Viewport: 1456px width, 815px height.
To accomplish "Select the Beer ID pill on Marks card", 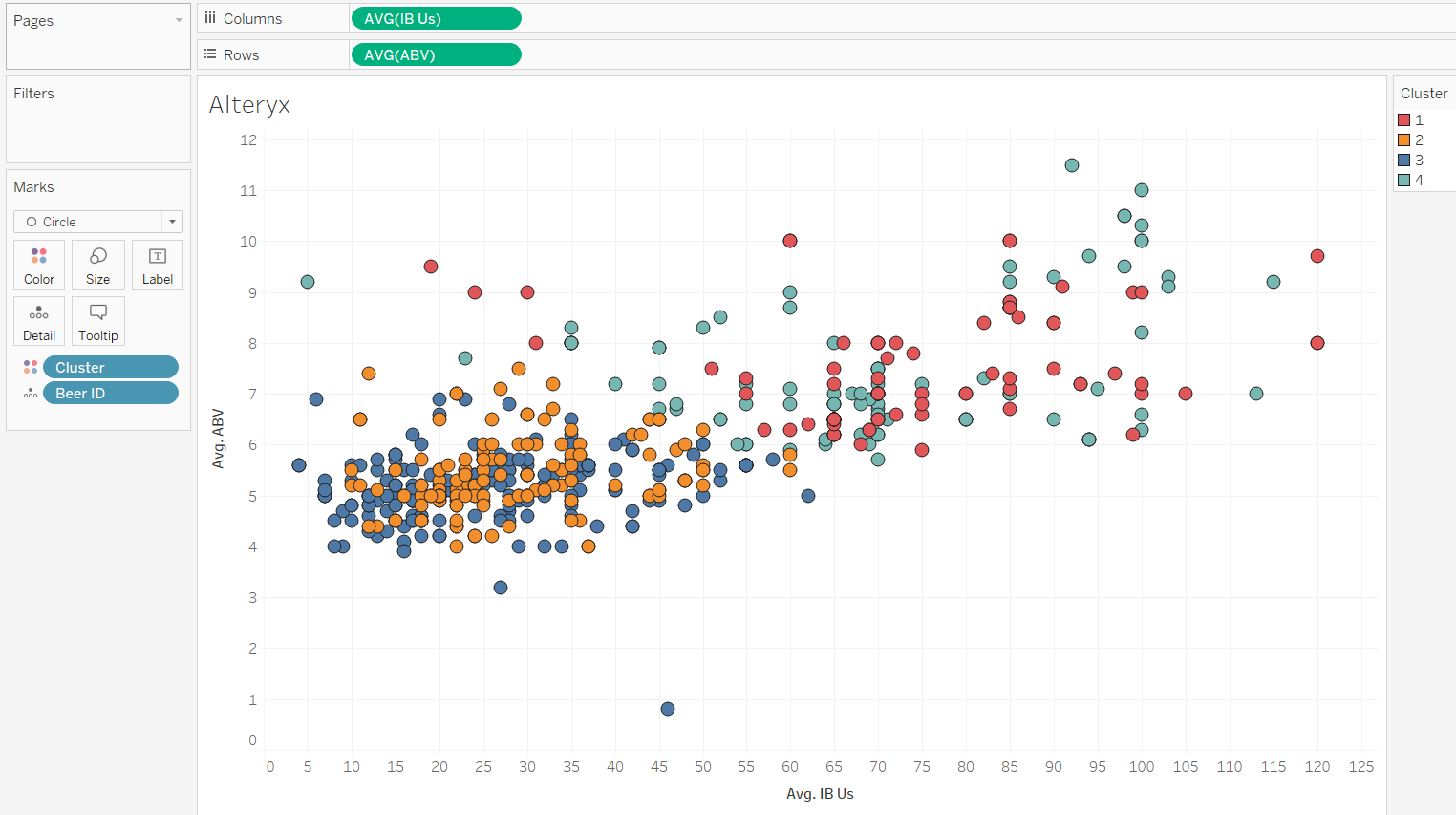I will click(x=111, y=393).
